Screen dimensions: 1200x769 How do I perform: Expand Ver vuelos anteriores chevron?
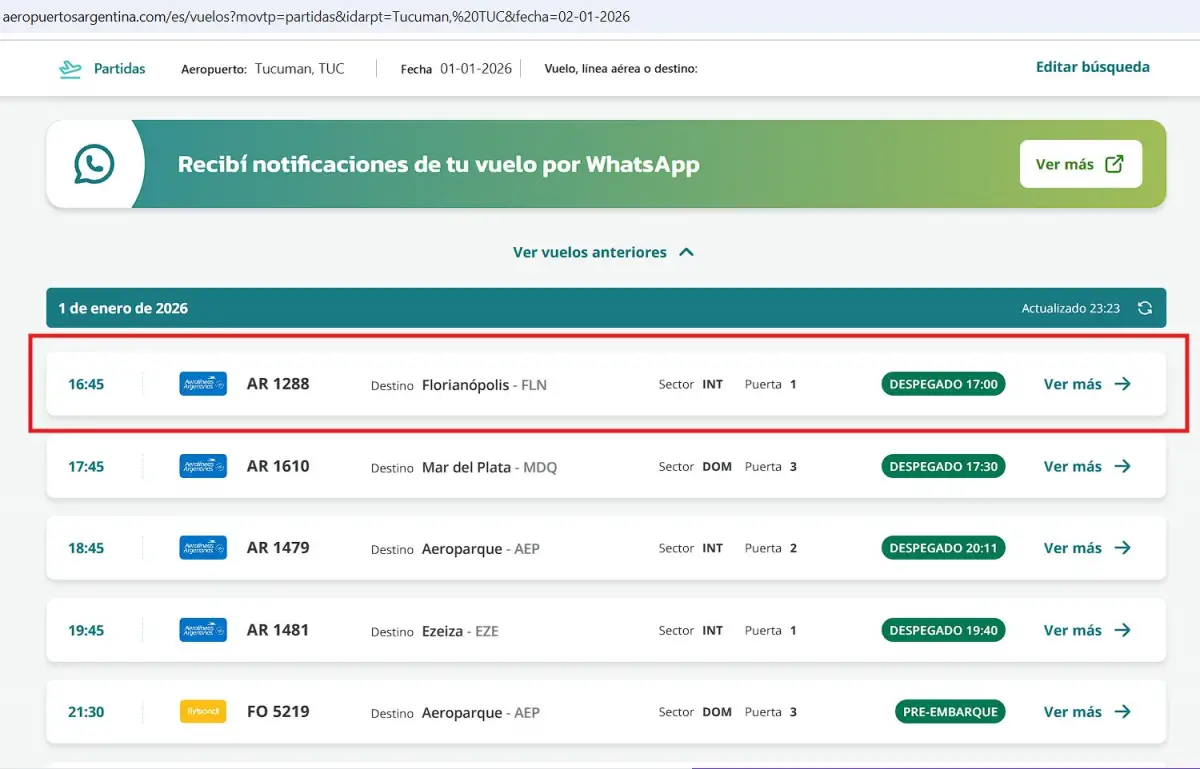pyautogui.click(x=686, y=252)
